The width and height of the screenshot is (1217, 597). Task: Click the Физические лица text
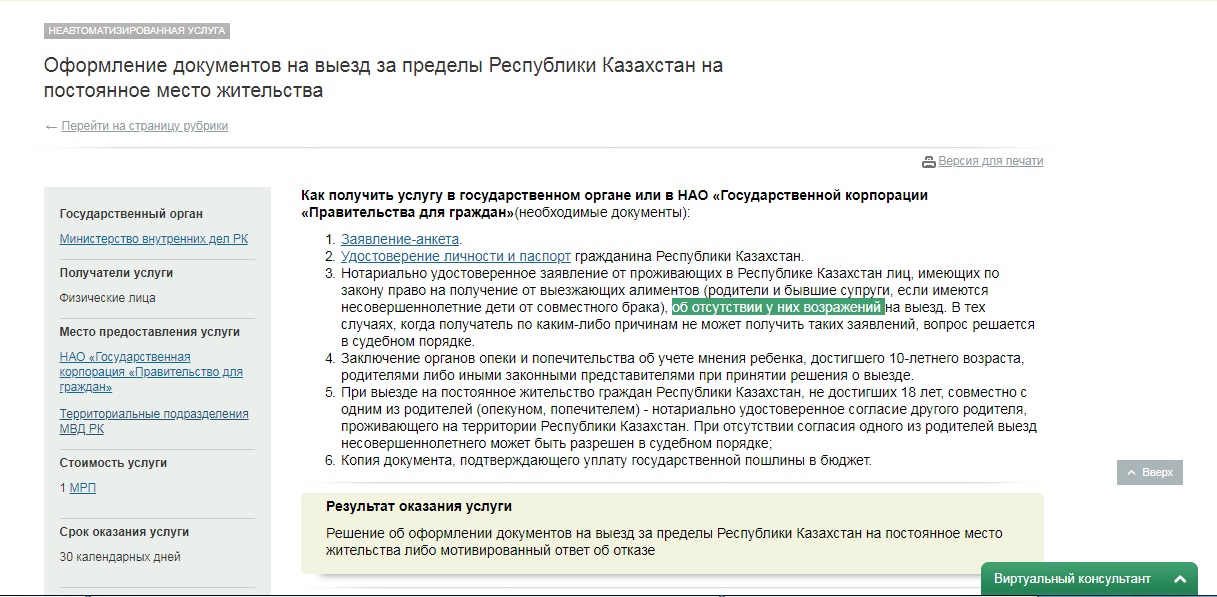(x=108, y=298)
